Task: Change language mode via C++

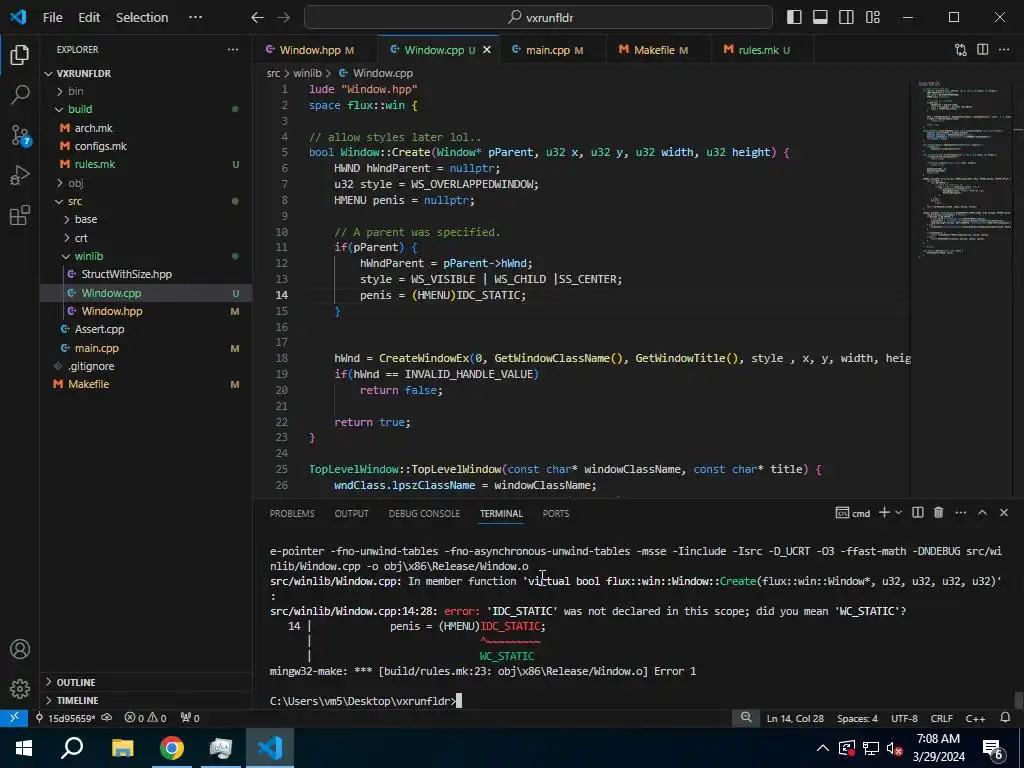Action: point(975,718)
